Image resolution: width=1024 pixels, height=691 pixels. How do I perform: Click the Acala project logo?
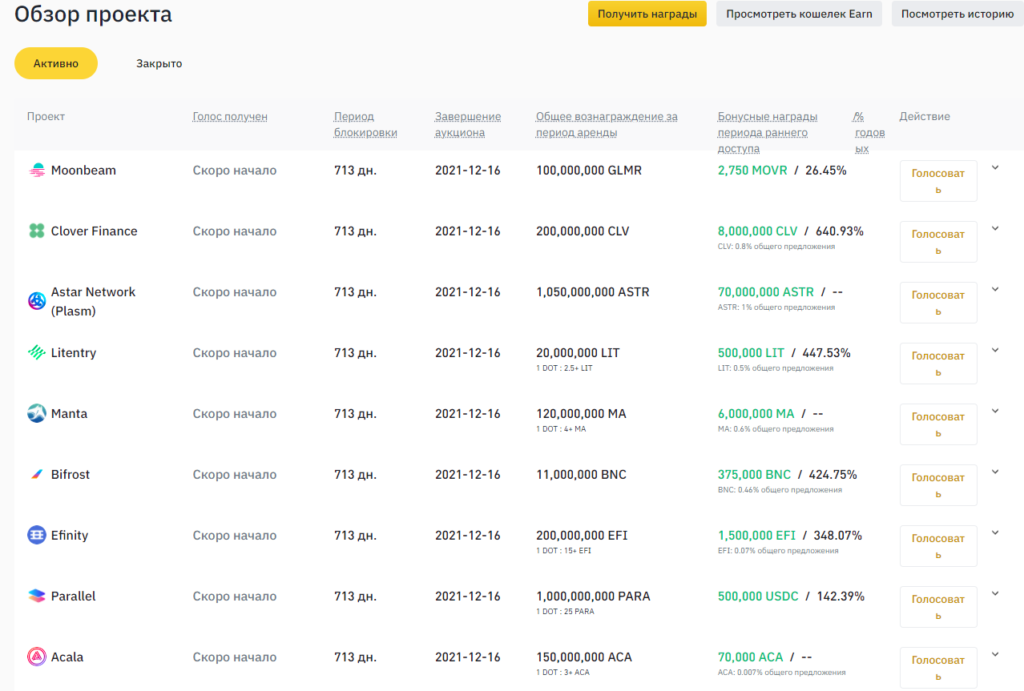(x=36, y=657)
